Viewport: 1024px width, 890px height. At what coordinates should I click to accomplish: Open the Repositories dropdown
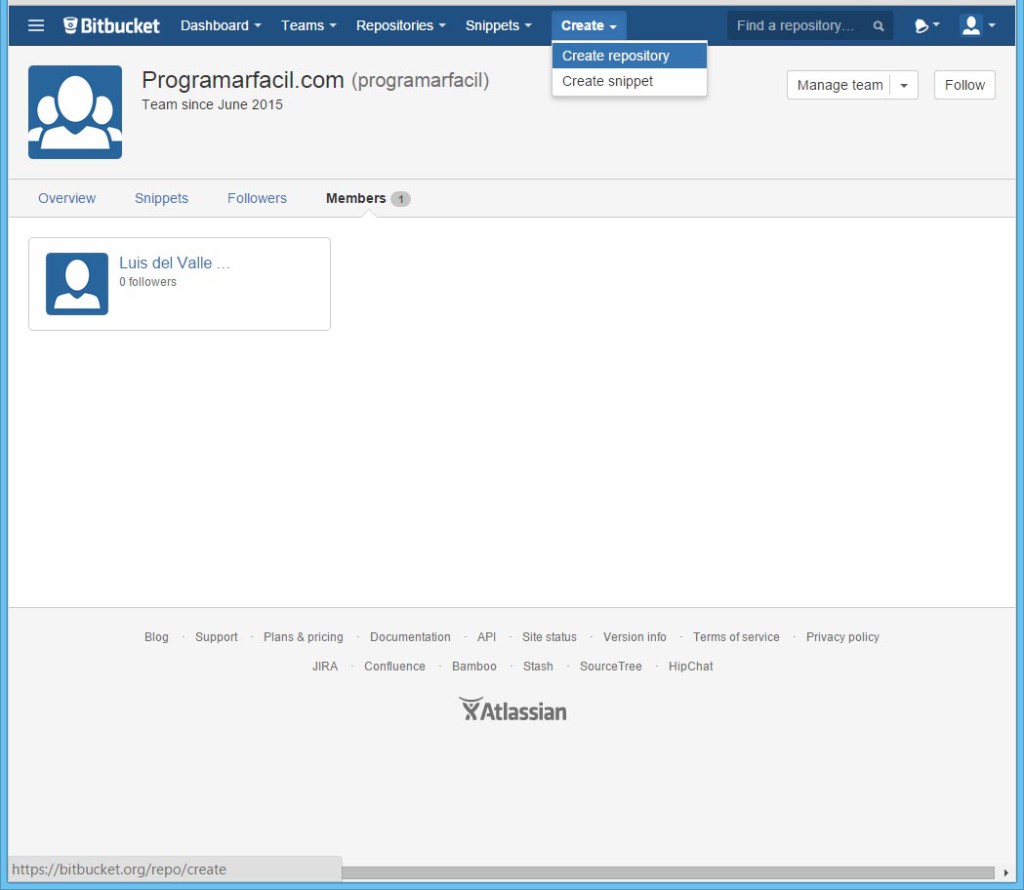point(400,26)
